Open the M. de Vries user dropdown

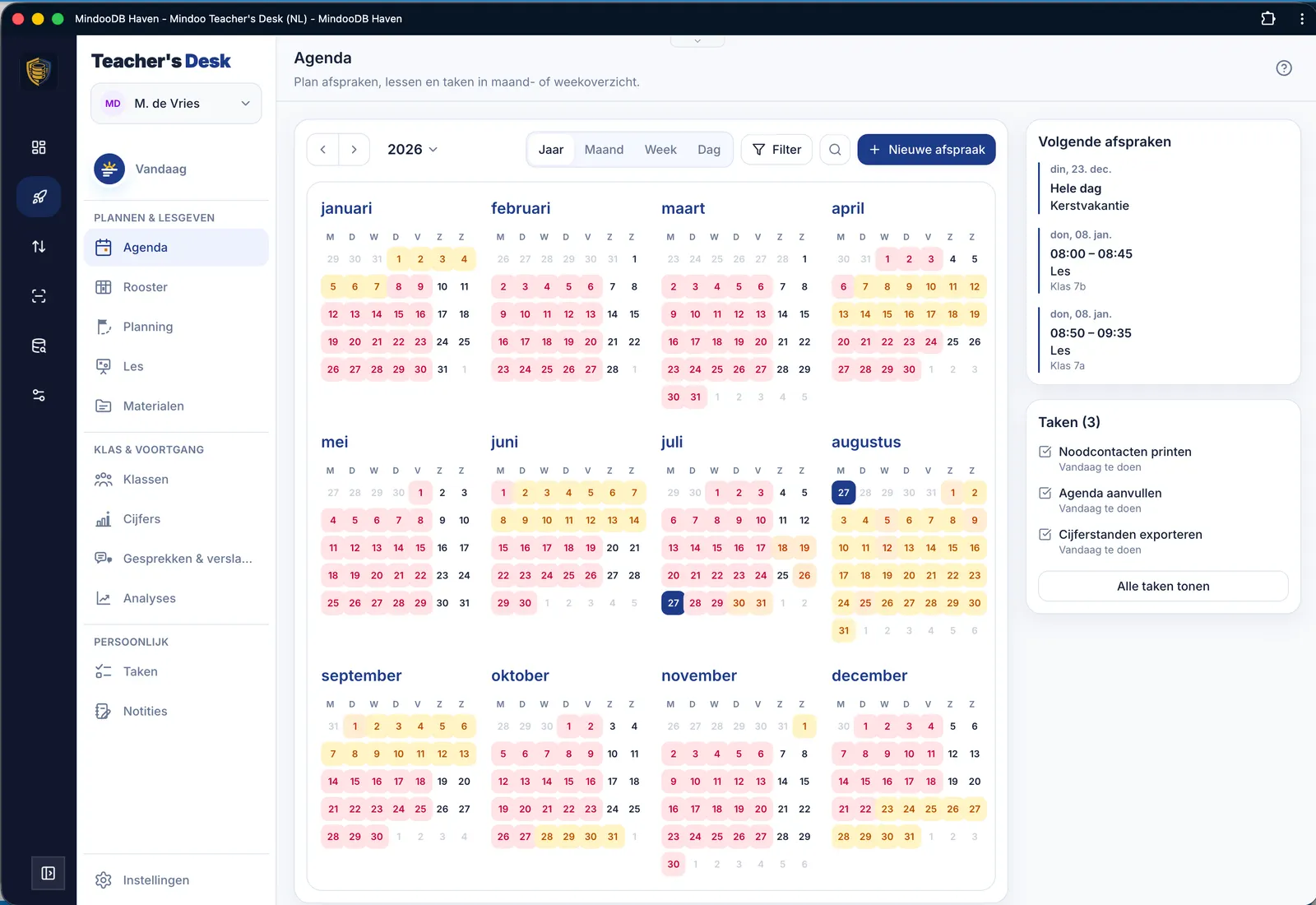tap(176, 104)
